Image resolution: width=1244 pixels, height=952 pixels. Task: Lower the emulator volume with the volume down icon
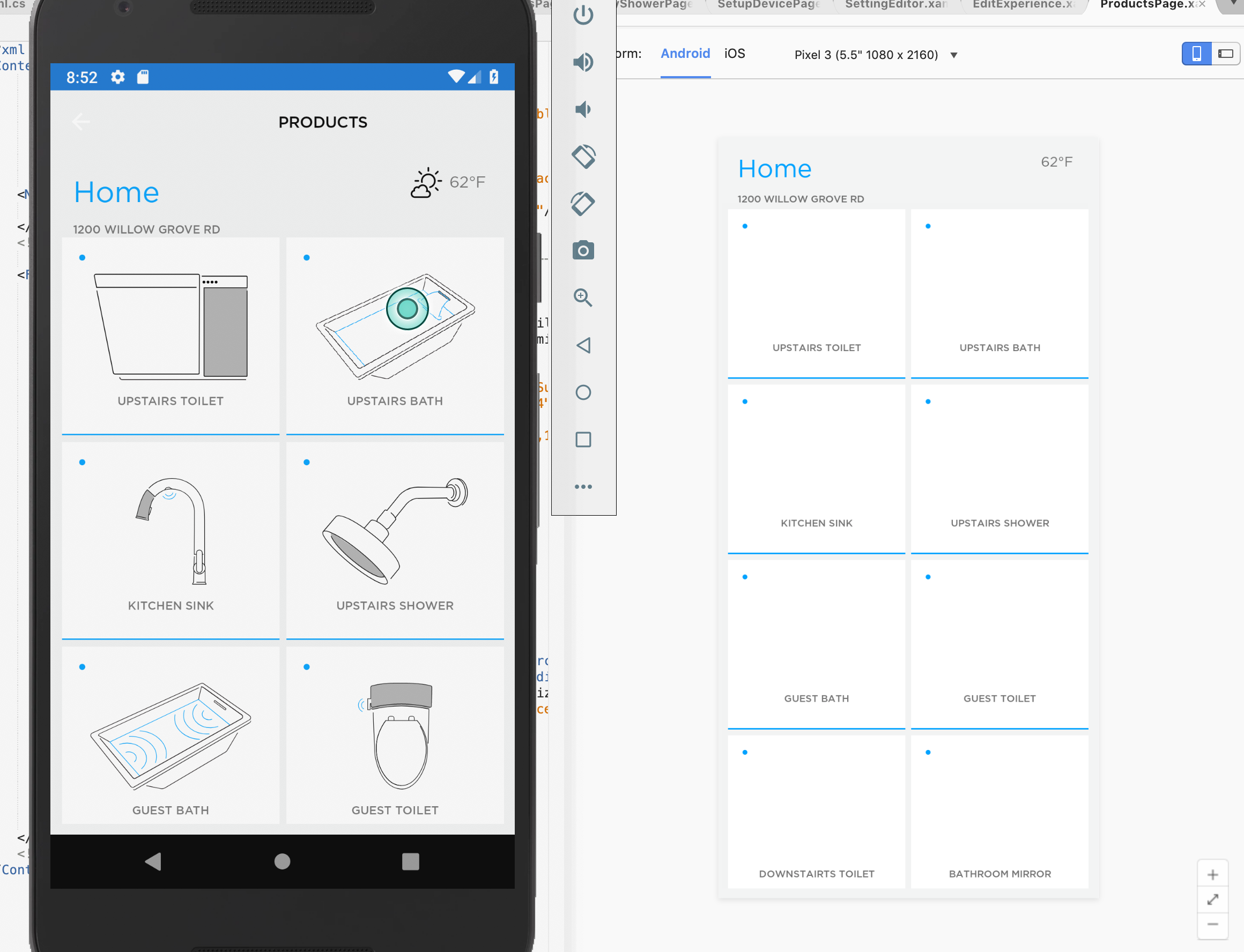(583, 109)
